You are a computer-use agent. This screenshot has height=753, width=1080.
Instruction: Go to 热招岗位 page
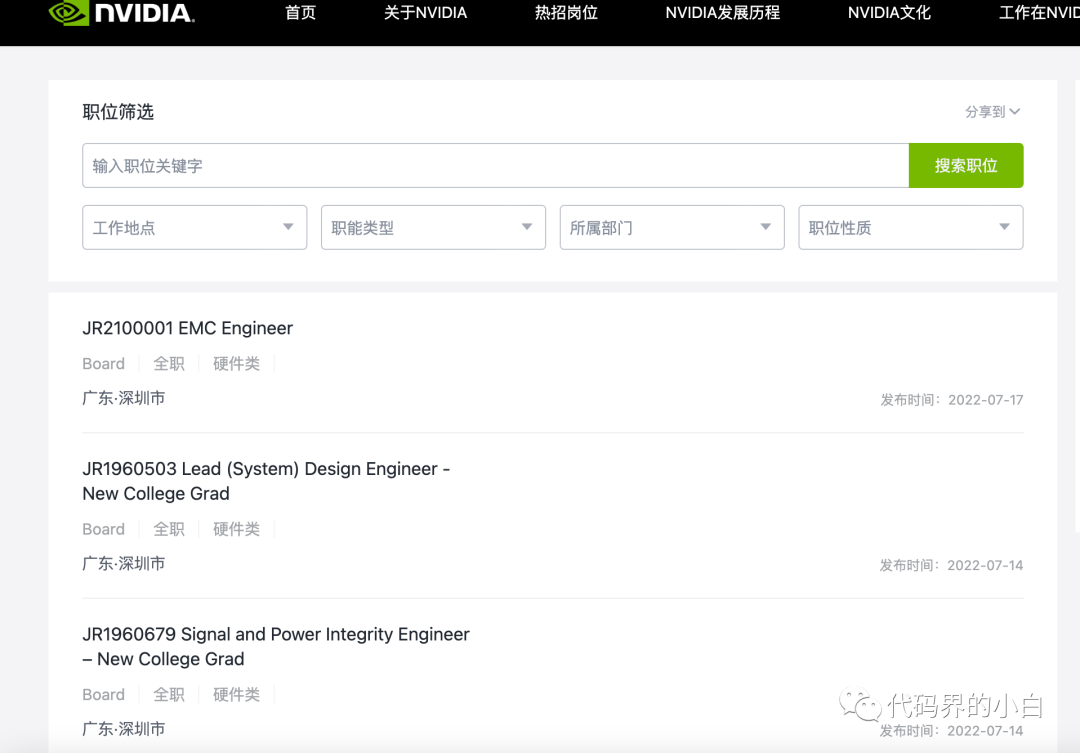pos(566,12)
